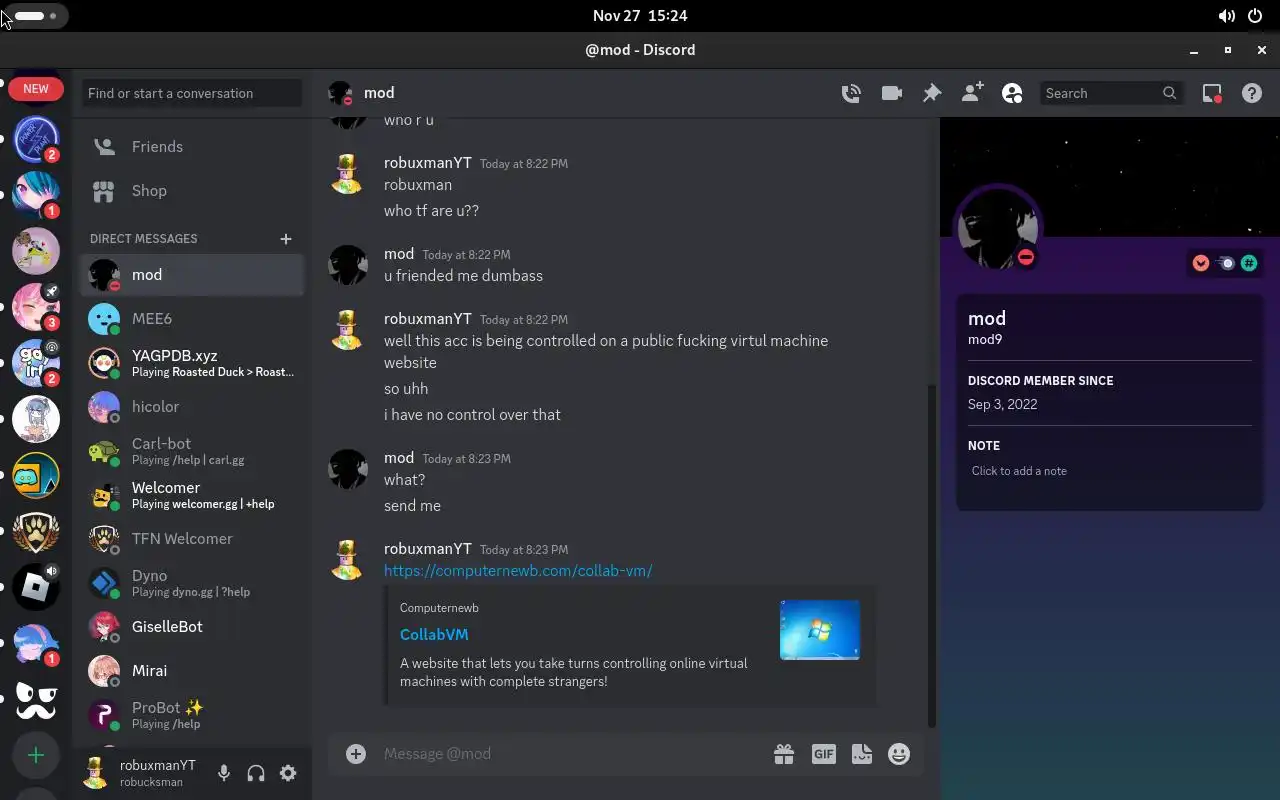Click the blue neon circle server icon
The image size is (1280, 800).
coord(36,139)
